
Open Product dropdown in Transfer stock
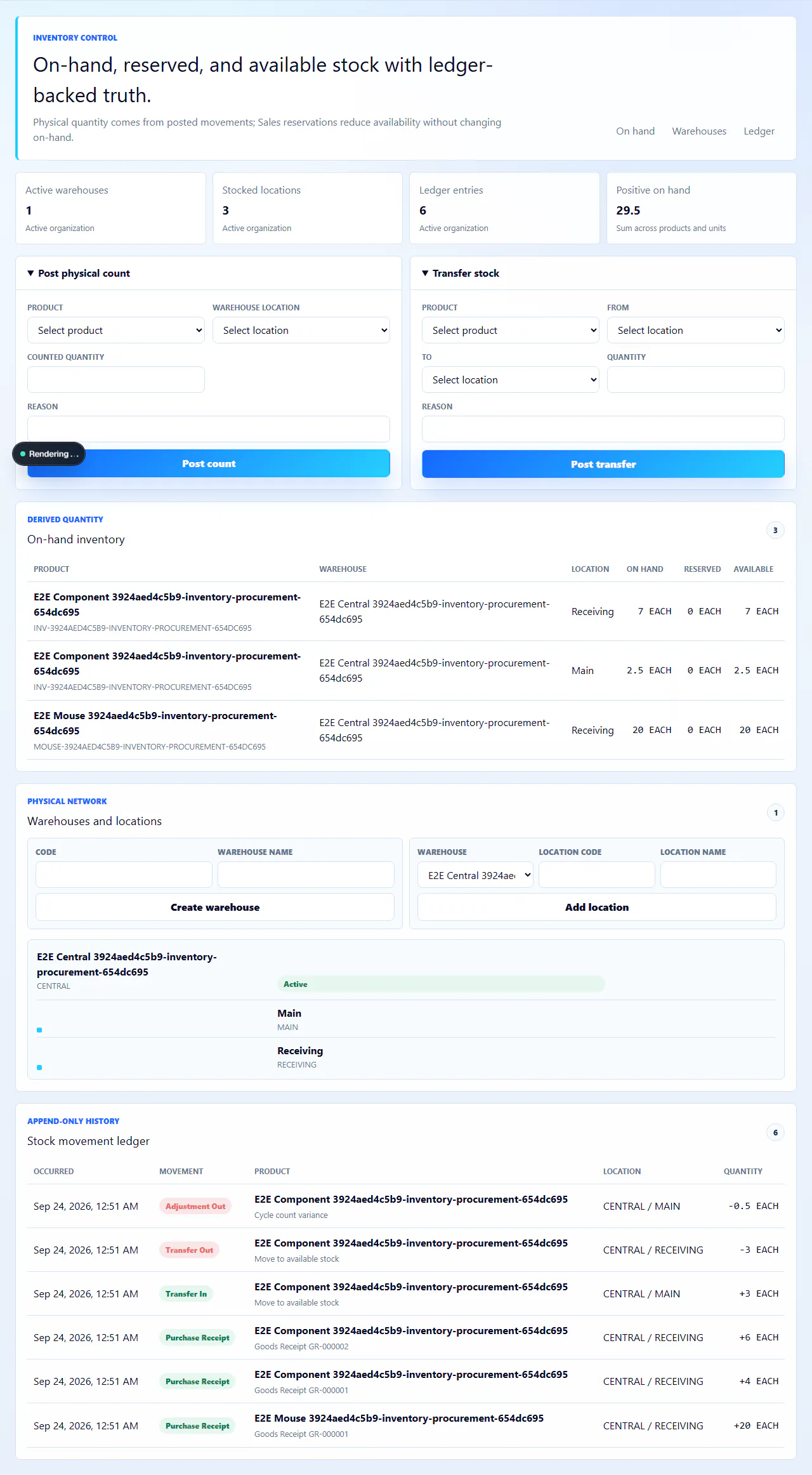point(511,330)
